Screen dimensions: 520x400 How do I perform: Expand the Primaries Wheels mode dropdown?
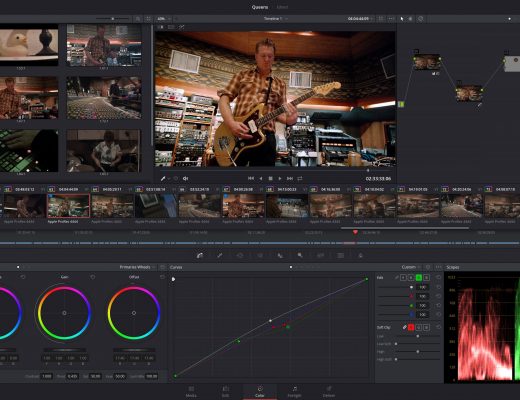[137, 267]
